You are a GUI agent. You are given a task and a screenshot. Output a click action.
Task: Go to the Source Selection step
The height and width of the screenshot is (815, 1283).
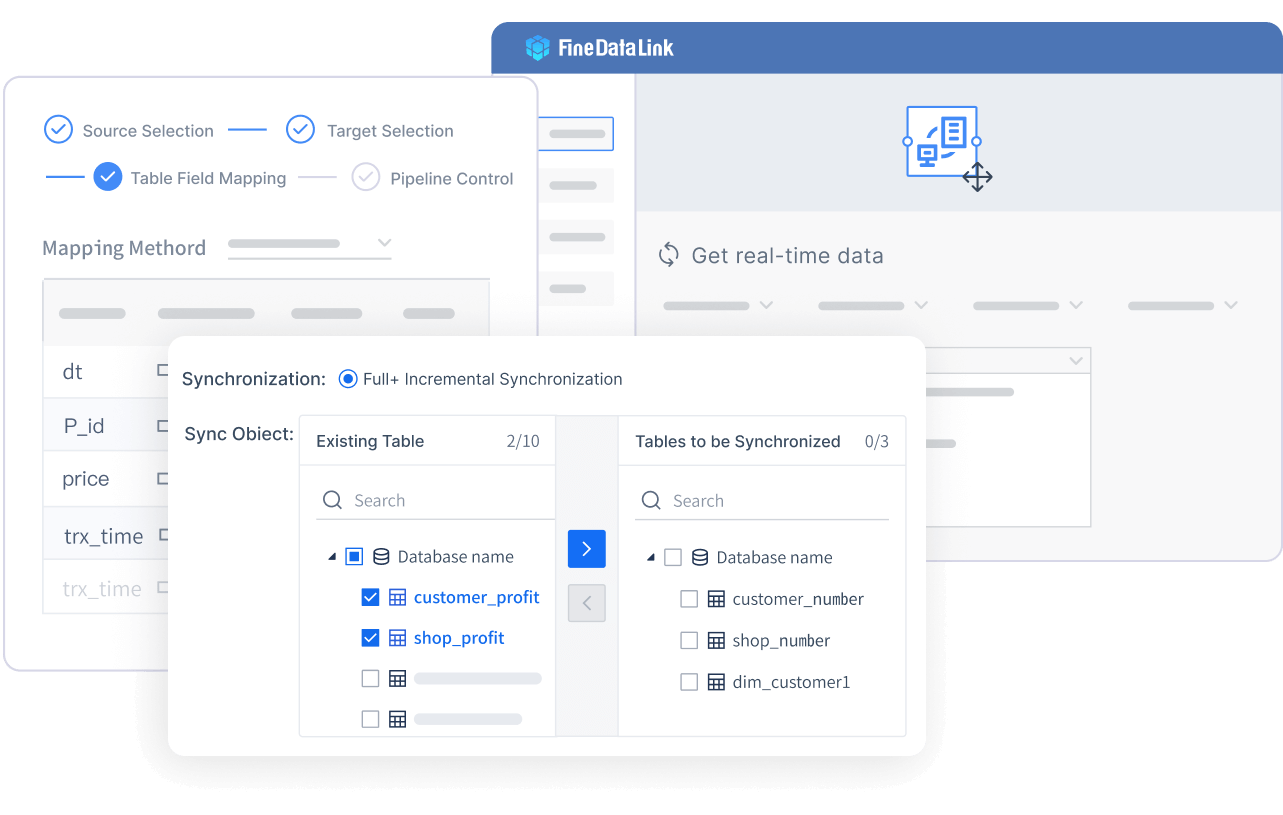[x=147, y=131]
